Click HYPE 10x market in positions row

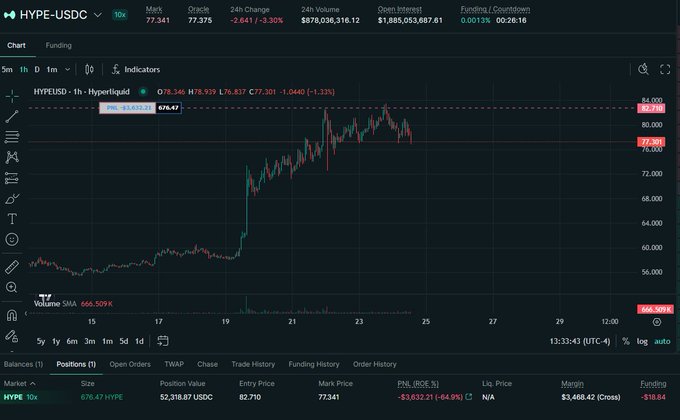(20, 397)
